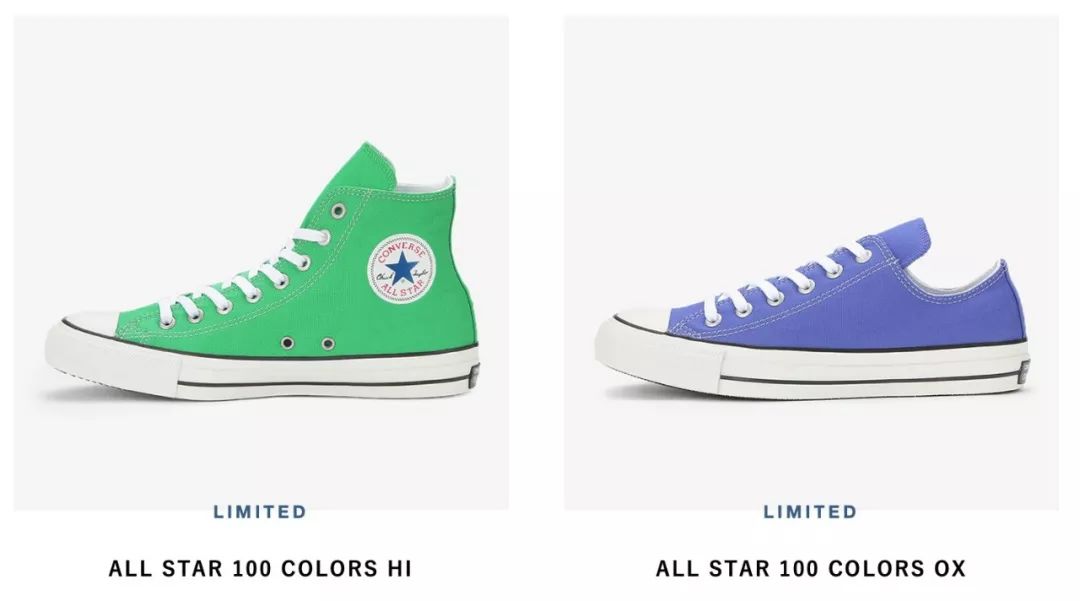The width and height of the screenshot is (1080, 601).
Task: Open the green high-top sneaker product image
Action: (261, 263)
